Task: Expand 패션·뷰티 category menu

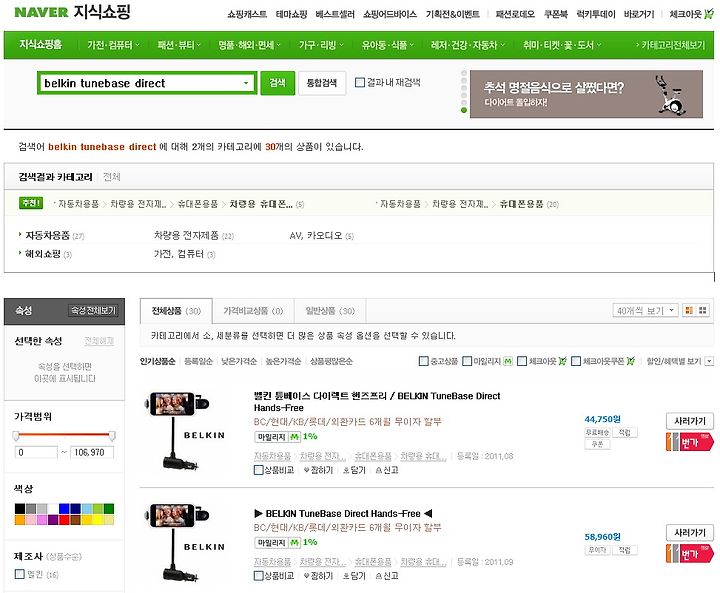Action: 179,45
